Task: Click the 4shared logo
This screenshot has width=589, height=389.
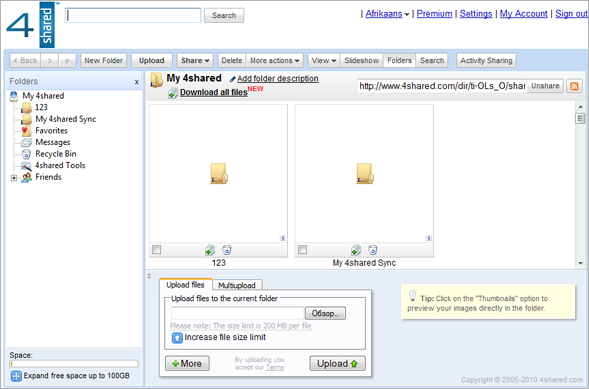Action: click(32, 25)
